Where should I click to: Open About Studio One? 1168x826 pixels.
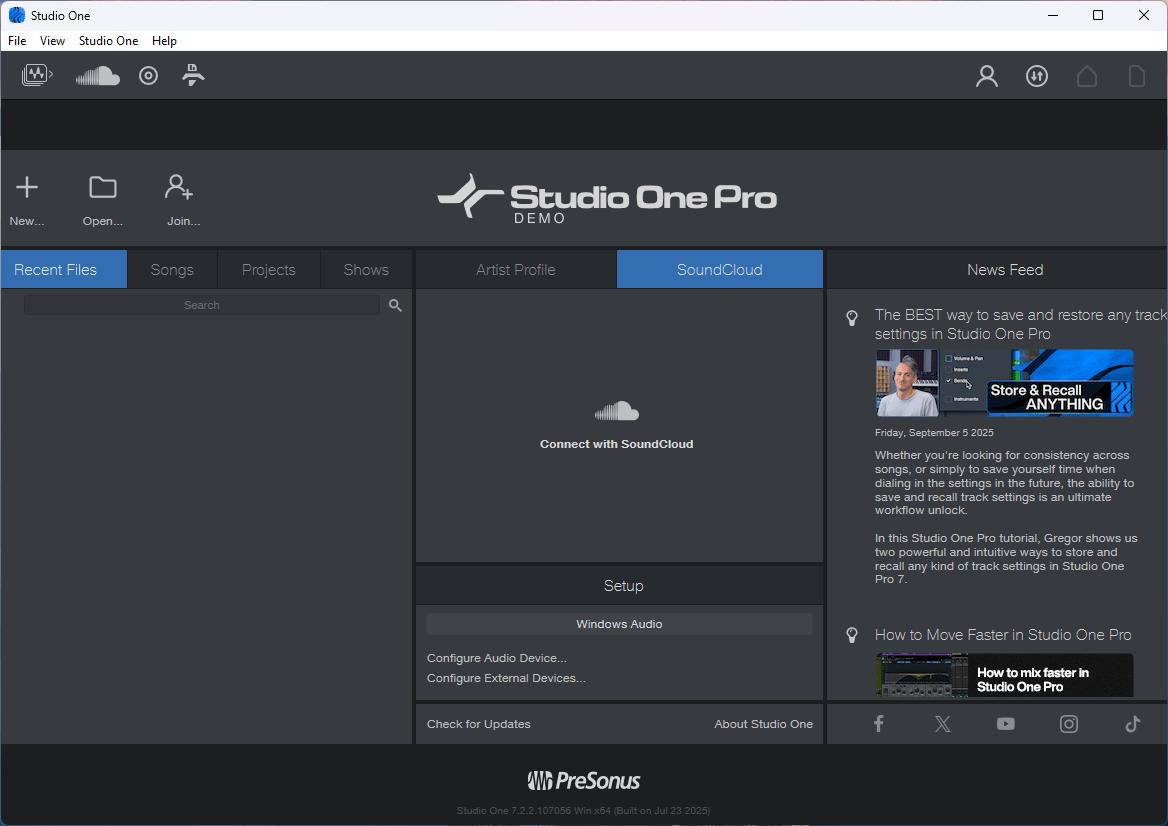point(764,724)
